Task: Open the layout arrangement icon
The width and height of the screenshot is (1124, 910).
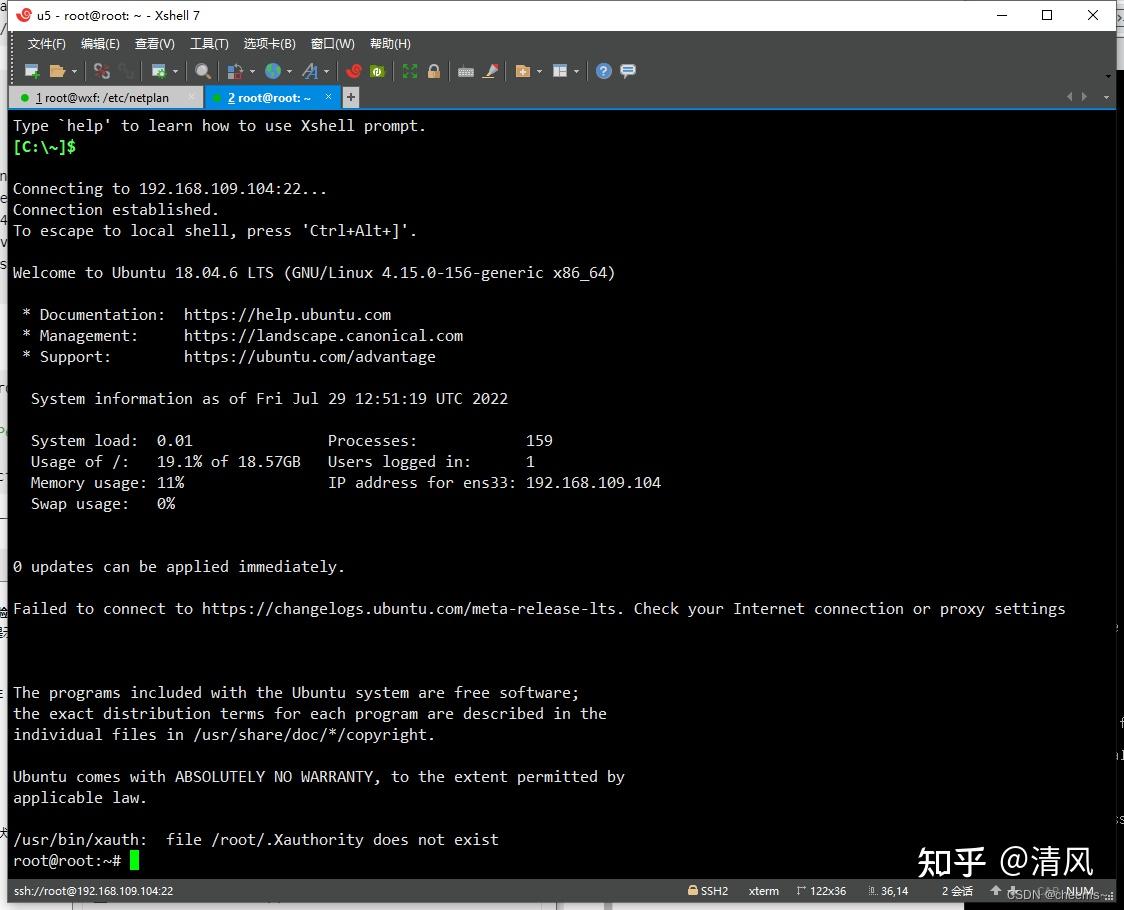Action: pos(560,71)
